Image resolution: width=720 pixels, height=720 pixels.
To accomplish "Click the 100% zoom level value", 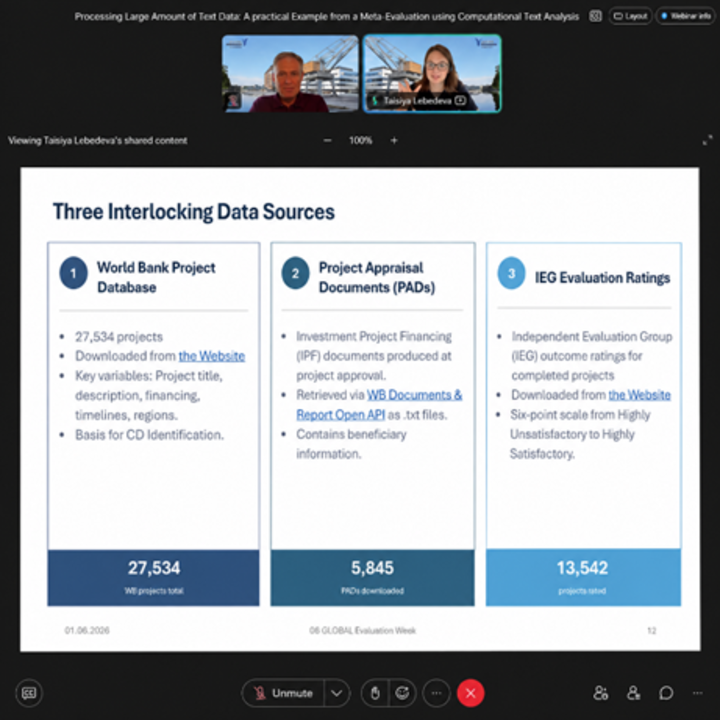I will click(360, 141).
